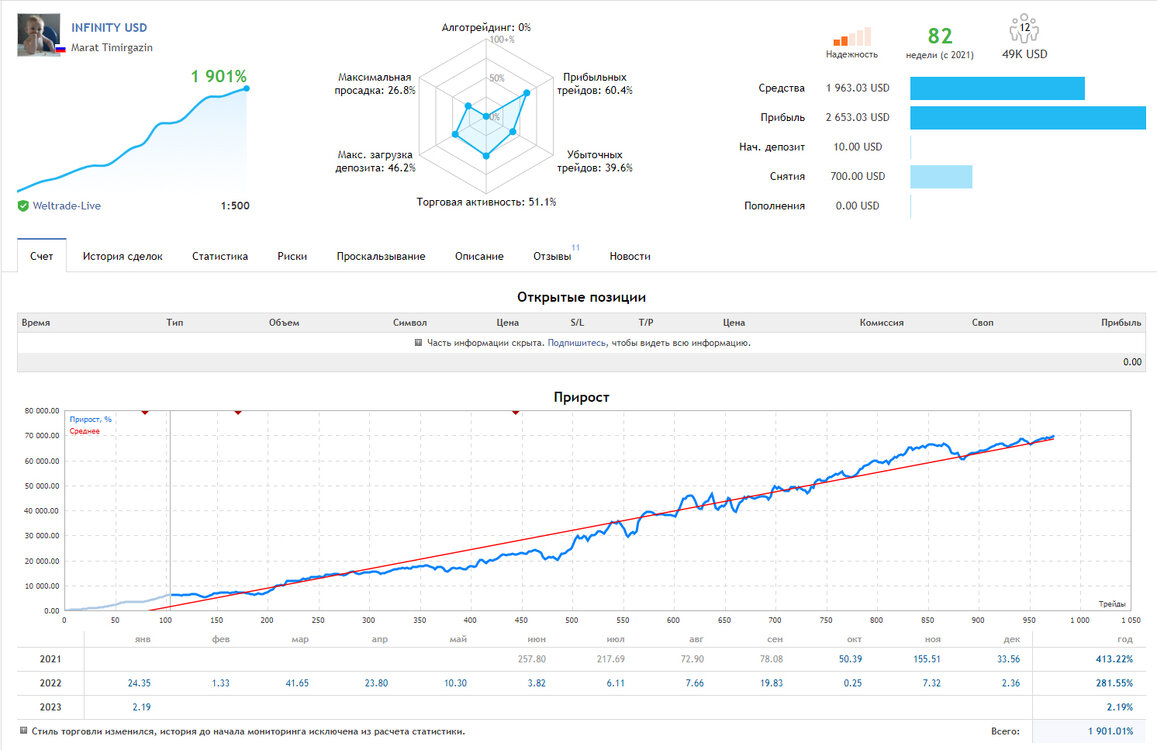Click the Объем column header

tap(284, 323)
